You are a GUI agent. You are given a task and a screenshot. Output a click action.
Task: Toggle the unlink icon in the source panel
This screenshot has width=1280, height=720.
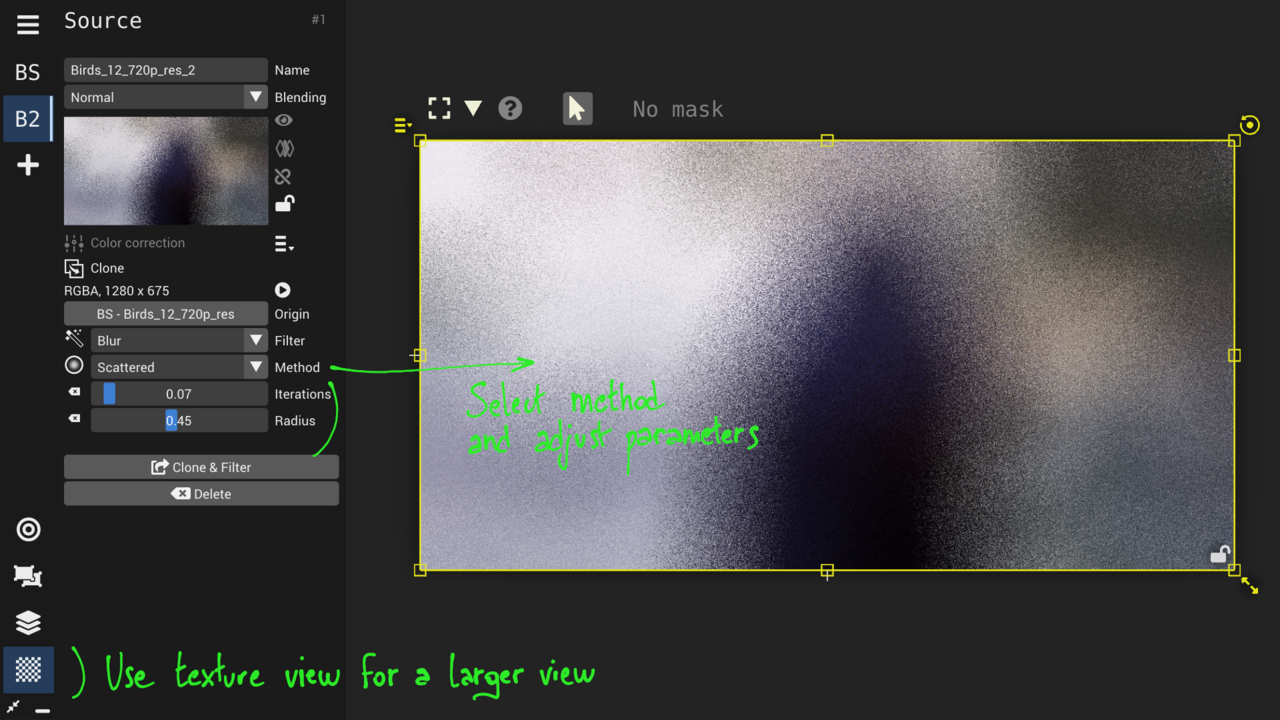[x=283, y=176]
